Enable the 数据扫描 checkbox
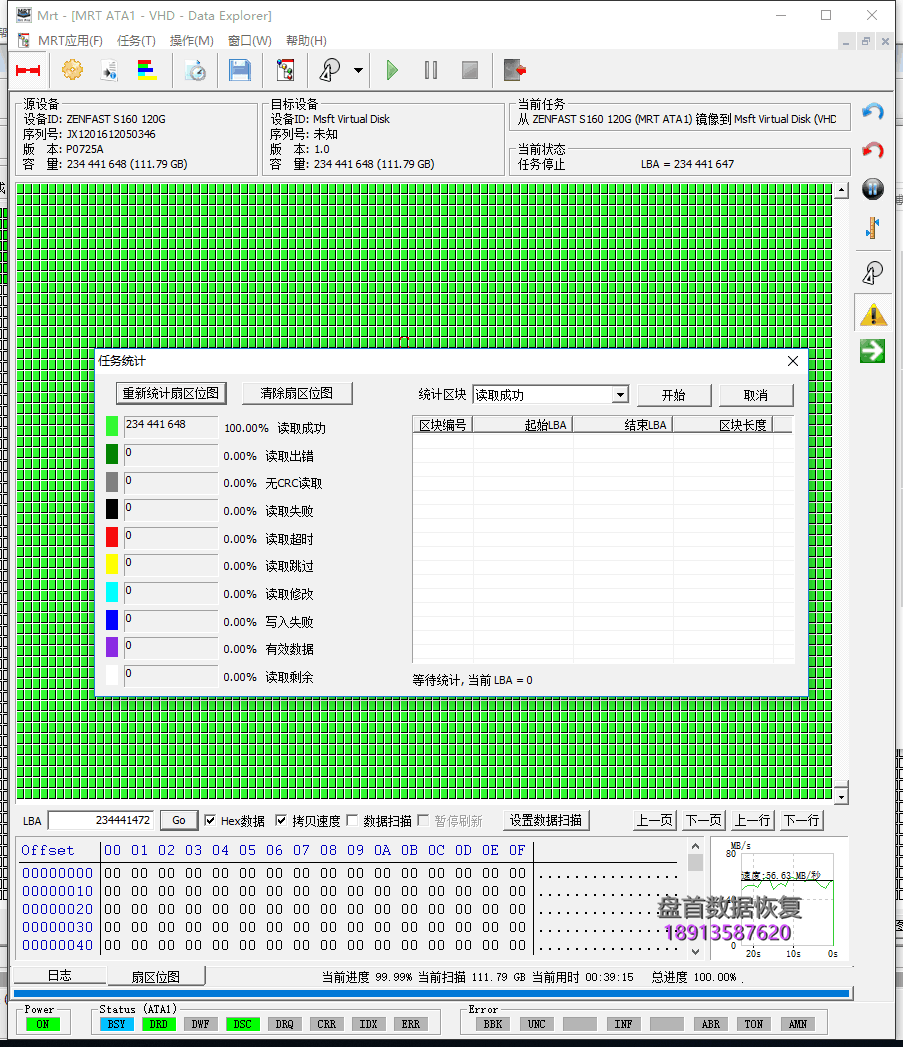903x1047 pixels. 352,820
